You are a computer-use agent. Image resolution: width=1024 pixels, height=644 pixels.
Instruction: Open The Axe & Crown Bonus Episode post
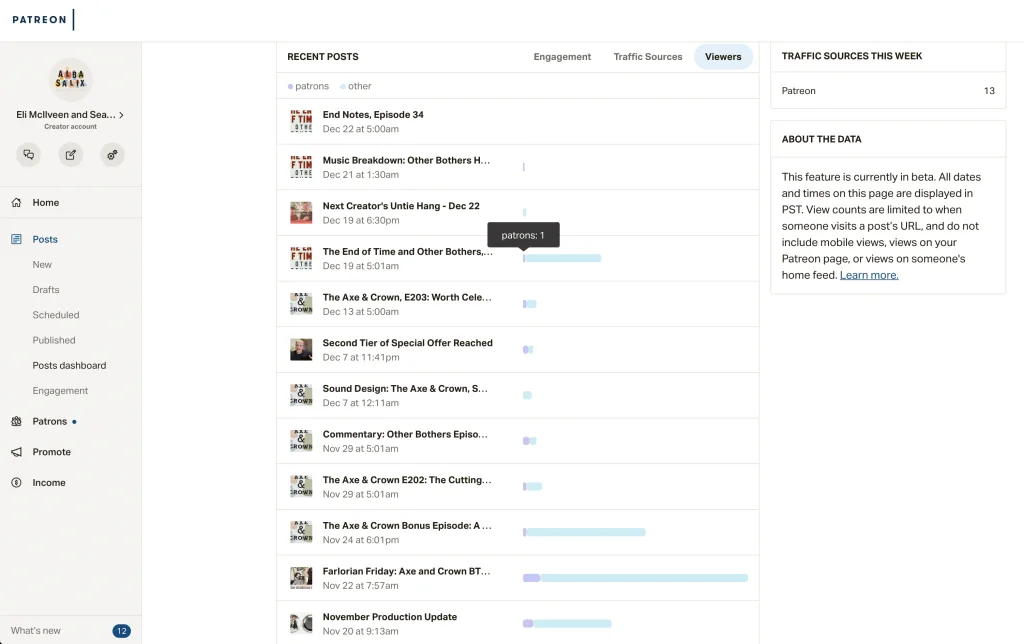[407, 526]
